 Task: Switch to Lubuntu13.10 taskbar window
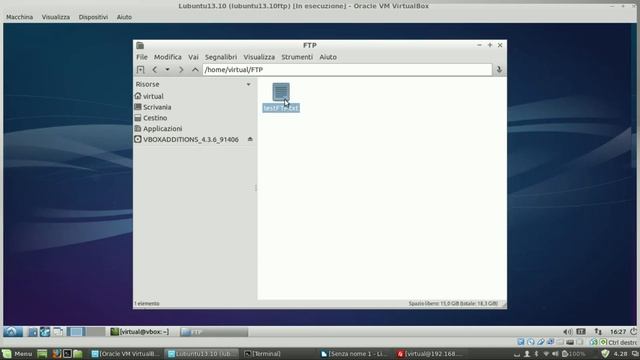click(x=202, y=354)
